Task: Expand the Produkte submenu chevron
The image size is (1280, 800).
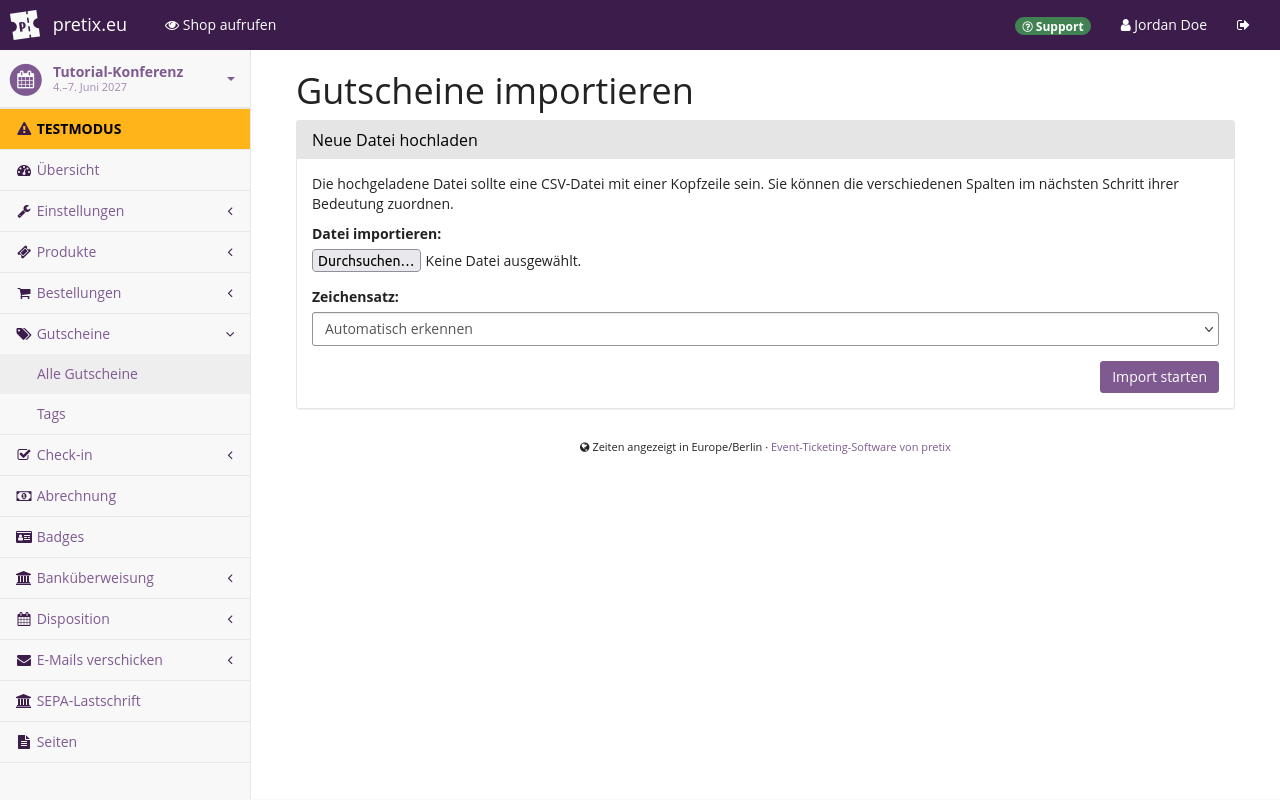Action: (230, 252)
